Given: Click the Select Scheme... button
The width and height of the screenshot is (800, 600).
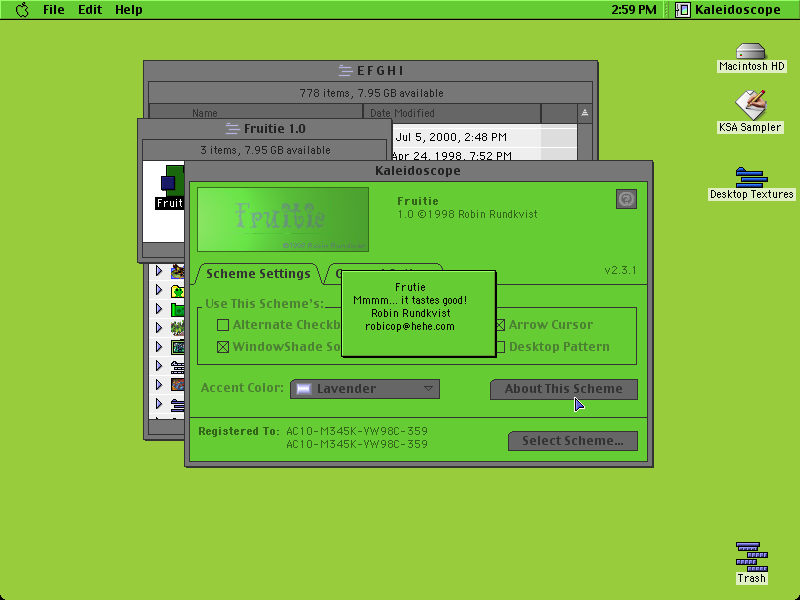Looking at the screenshot, I should tap(573, 441).
